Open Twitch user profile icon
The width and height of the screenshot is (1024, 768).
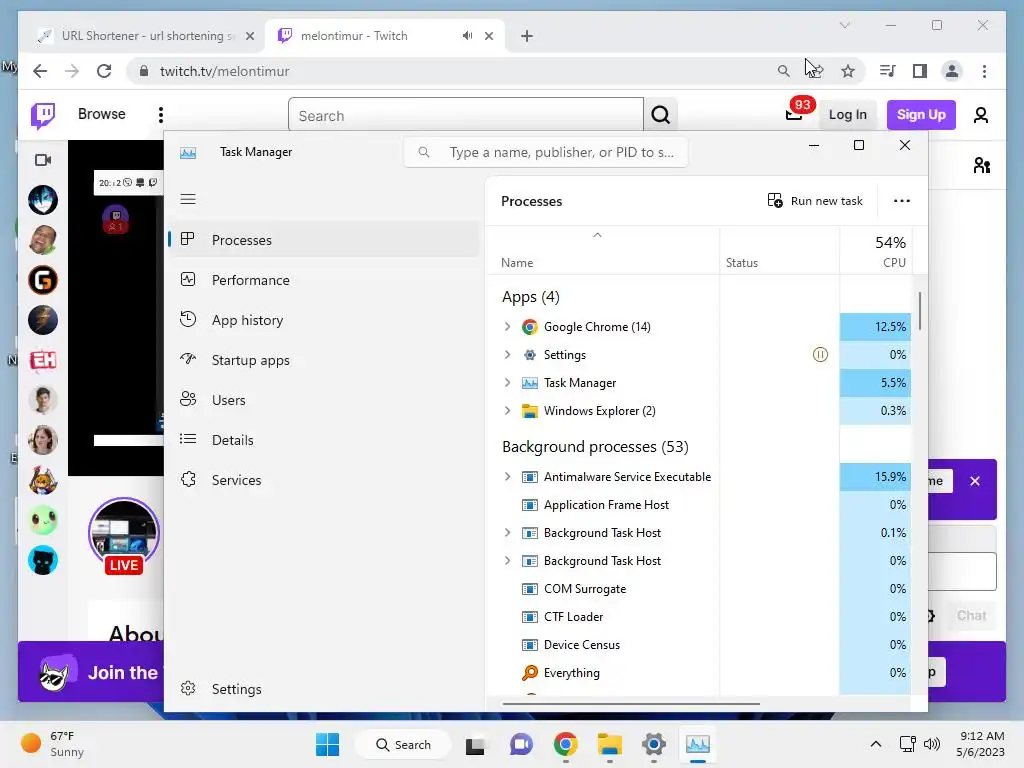click(980, 115)
